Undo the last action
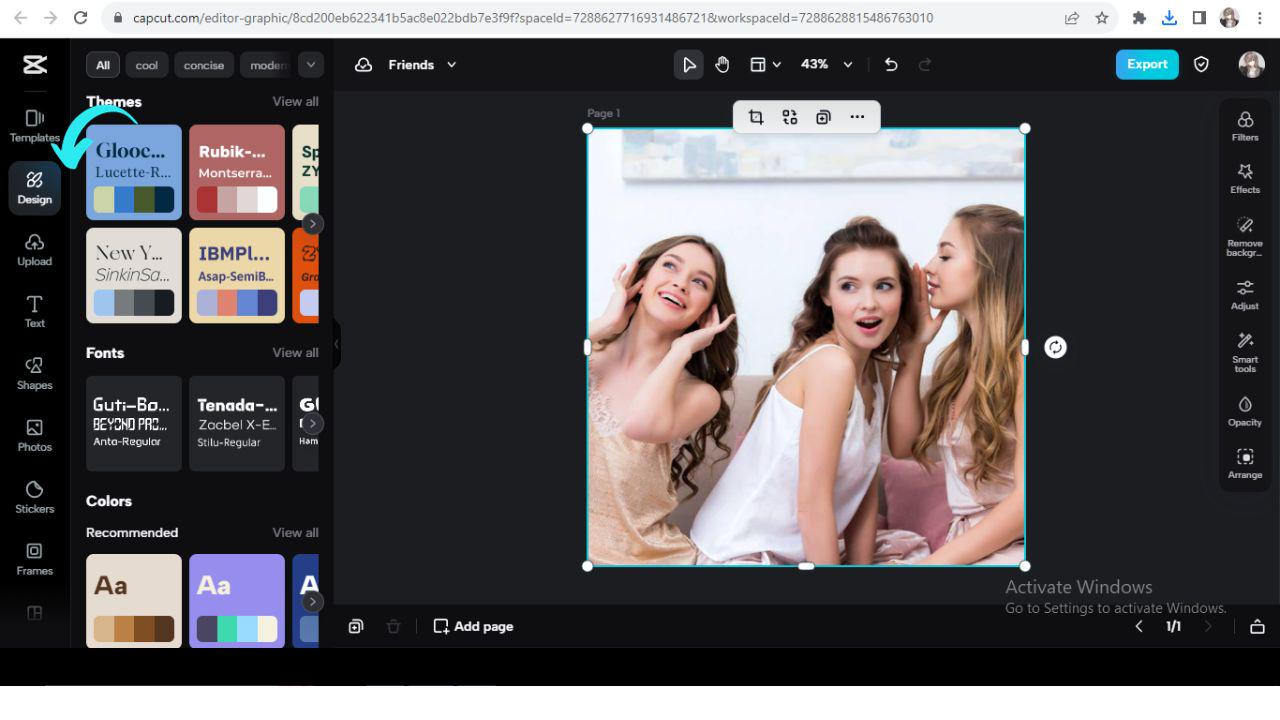This screenshot has width=1280, height=720. tap(890, 64)
